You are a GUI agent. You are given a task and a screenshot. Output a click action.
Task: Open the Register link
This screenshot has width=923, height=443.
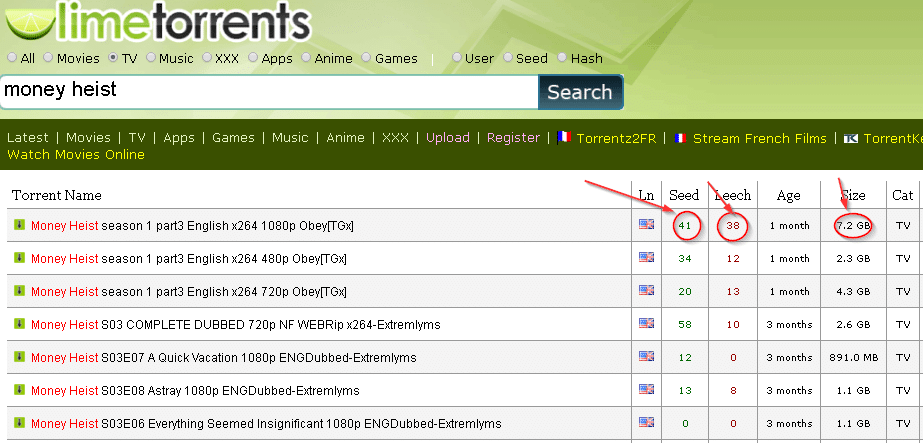coord(513,138)
